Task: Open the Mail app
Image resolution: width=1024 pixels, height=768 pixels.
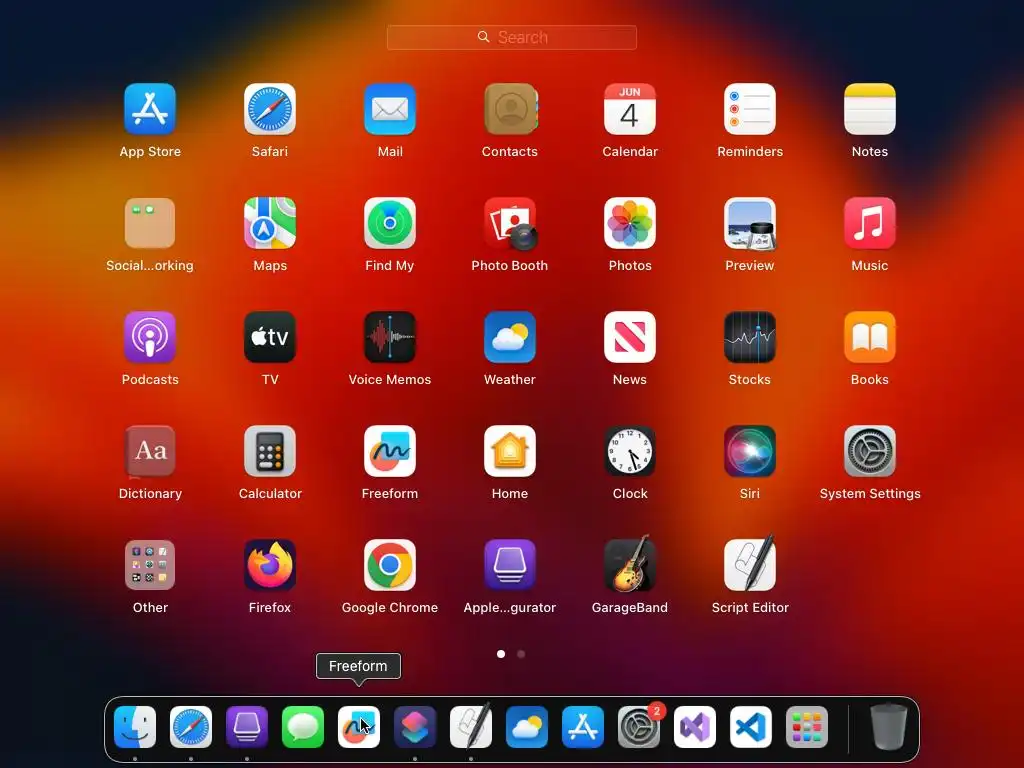Action: tap(390, 109)
